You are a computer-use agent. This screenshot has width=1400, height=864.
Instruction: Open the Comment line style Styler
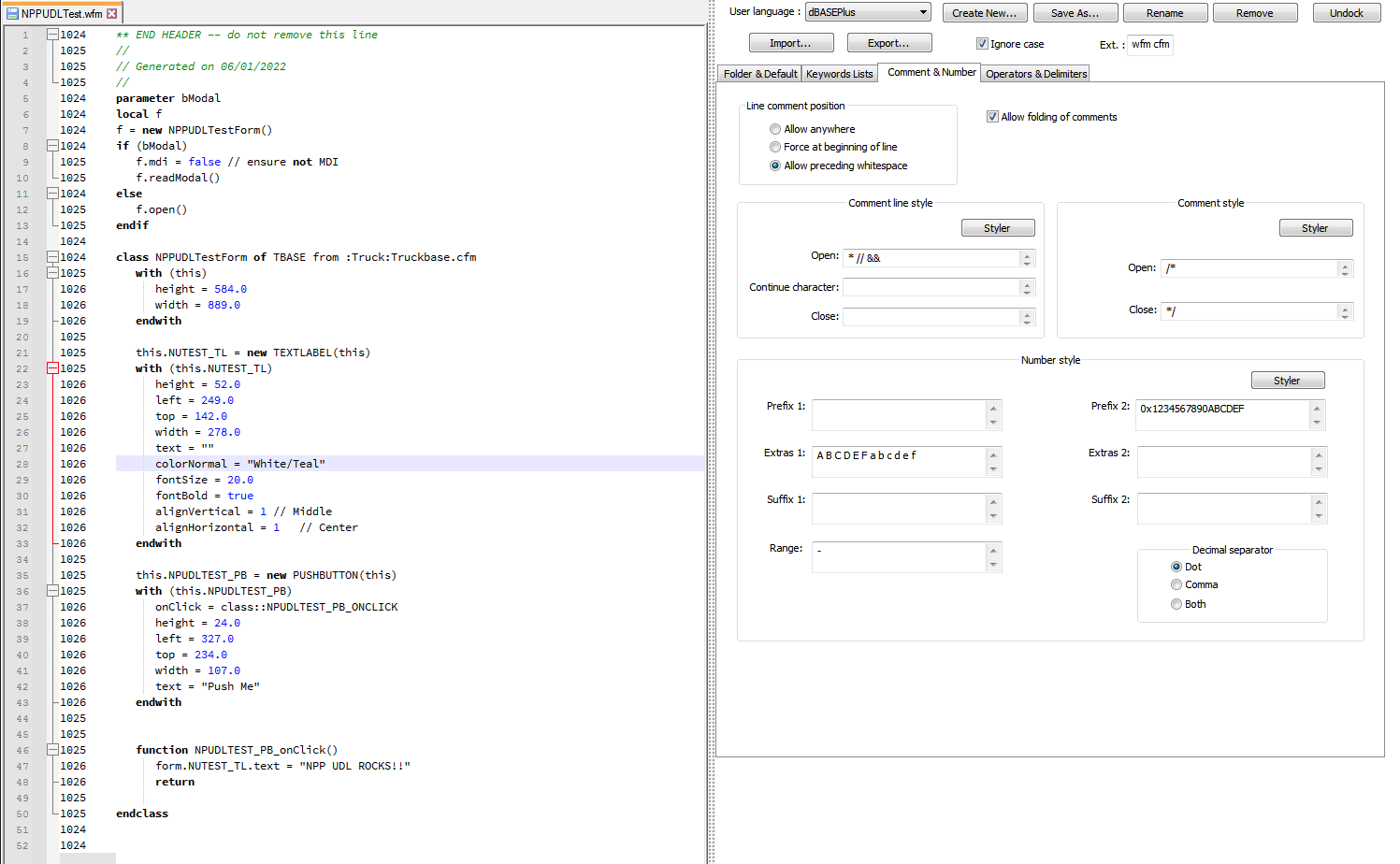coord(998,228)
